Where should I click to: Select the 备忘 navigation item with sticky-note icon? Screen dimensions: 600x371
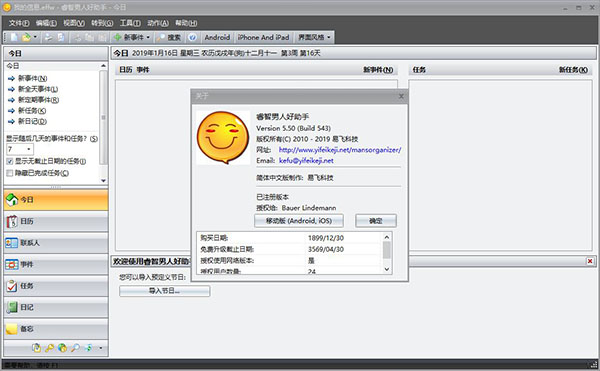pos(56,329)
